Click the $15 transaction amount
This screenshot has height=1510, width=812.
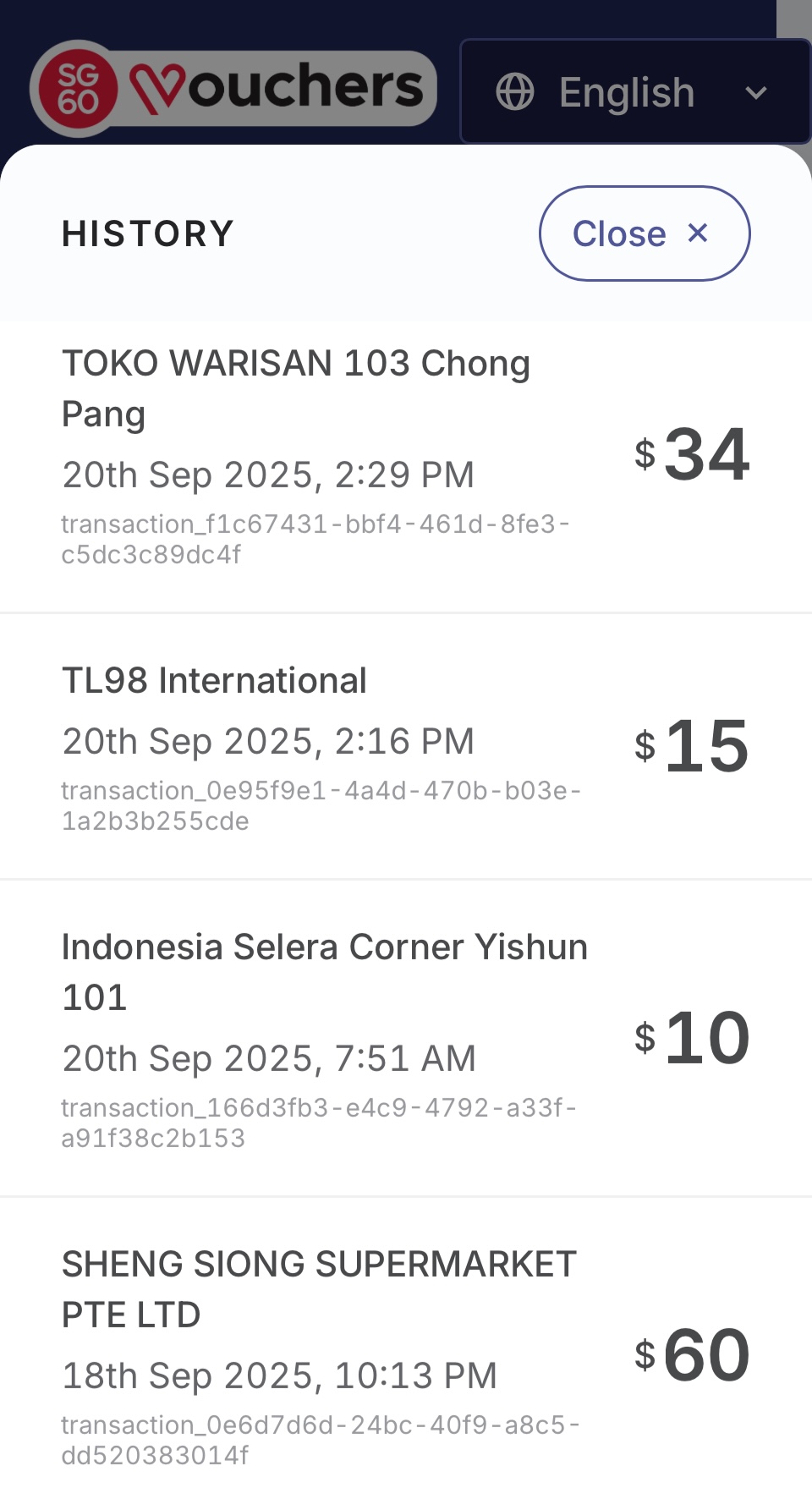click(x=693, y=746)
